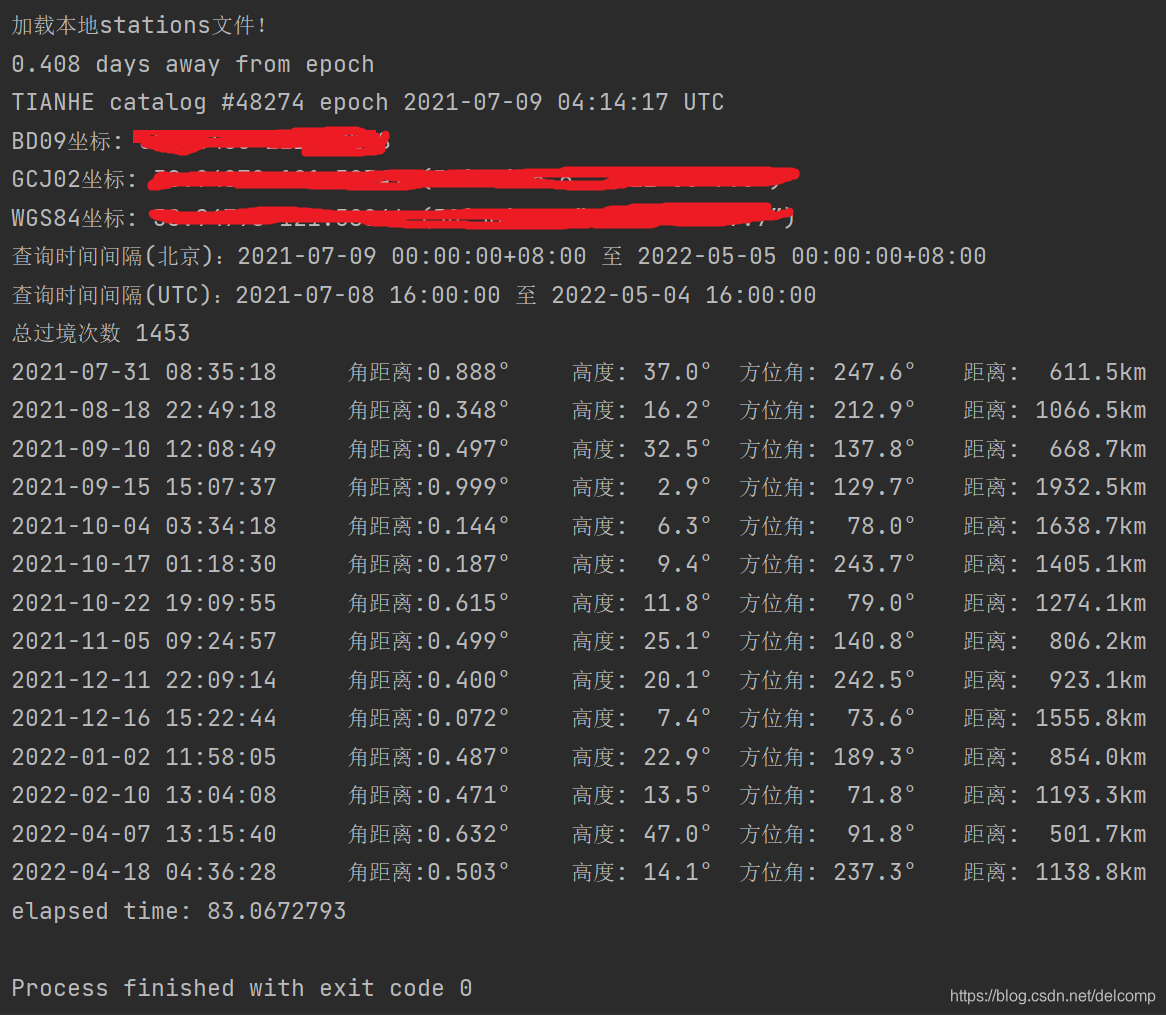Click the '高度: 14.1°' value
The height and width of the screenshot is (1015, 1166).
[x=642, y=872]
